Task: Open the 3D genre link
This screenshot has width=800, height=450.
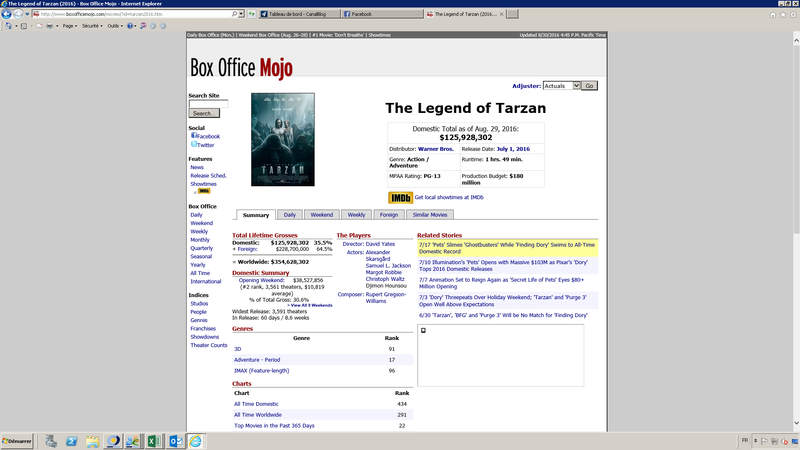Action: [x=237, y=349]
